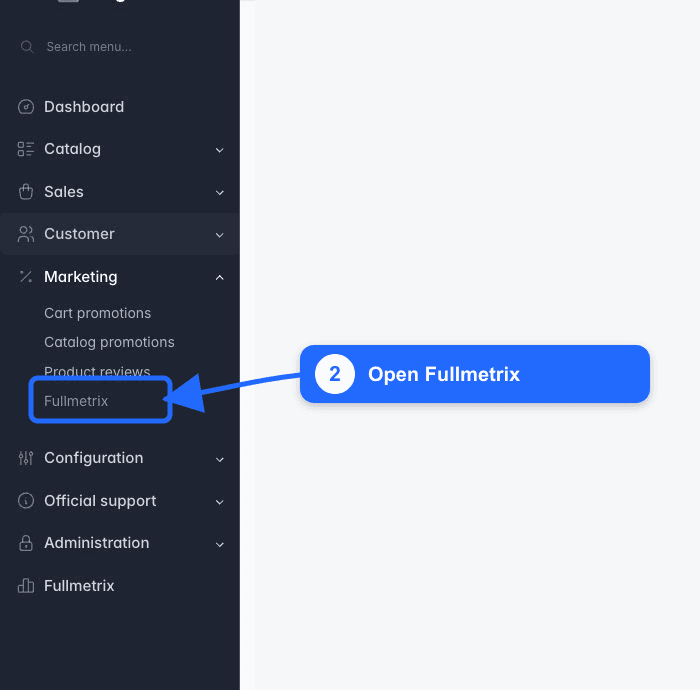Open Fullmetrix under Marketing
The image size is (700, 690).
[76, 401]
